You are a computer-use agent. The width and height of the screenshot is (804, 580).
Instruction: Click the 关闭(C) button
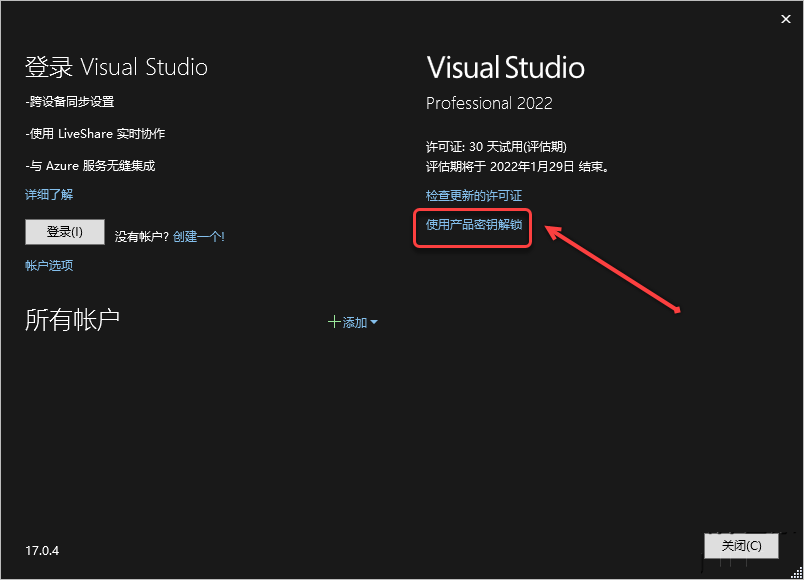741,546
